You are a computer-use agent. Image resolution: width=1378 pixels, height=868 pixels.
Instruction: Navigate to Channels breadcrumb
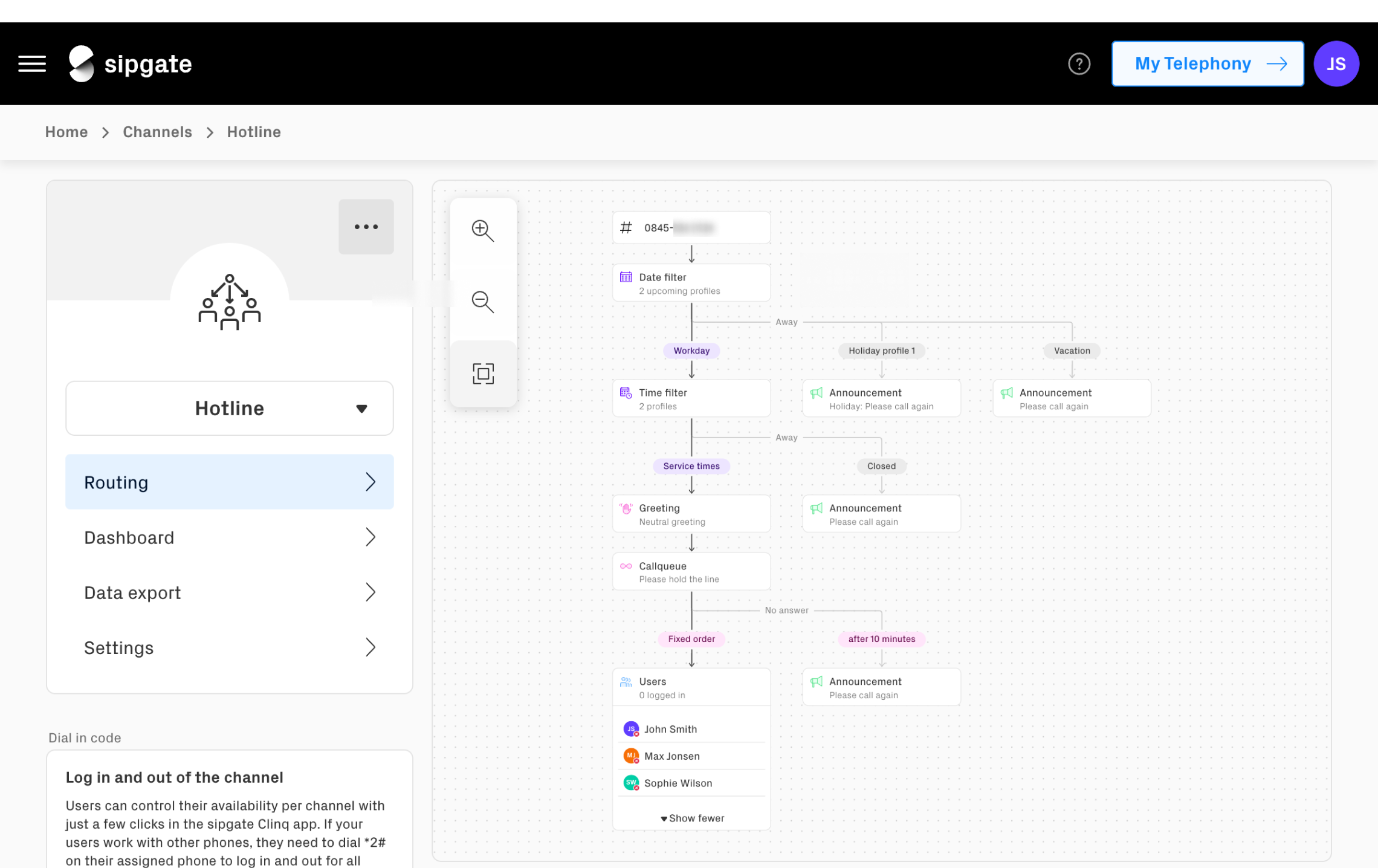point(157,132)
